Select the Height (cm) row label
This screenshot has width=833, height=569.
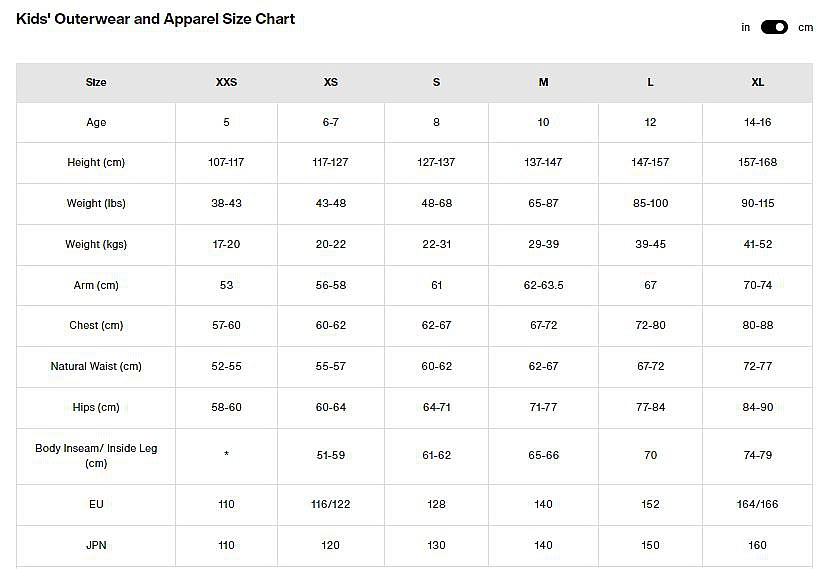[96, 162]
